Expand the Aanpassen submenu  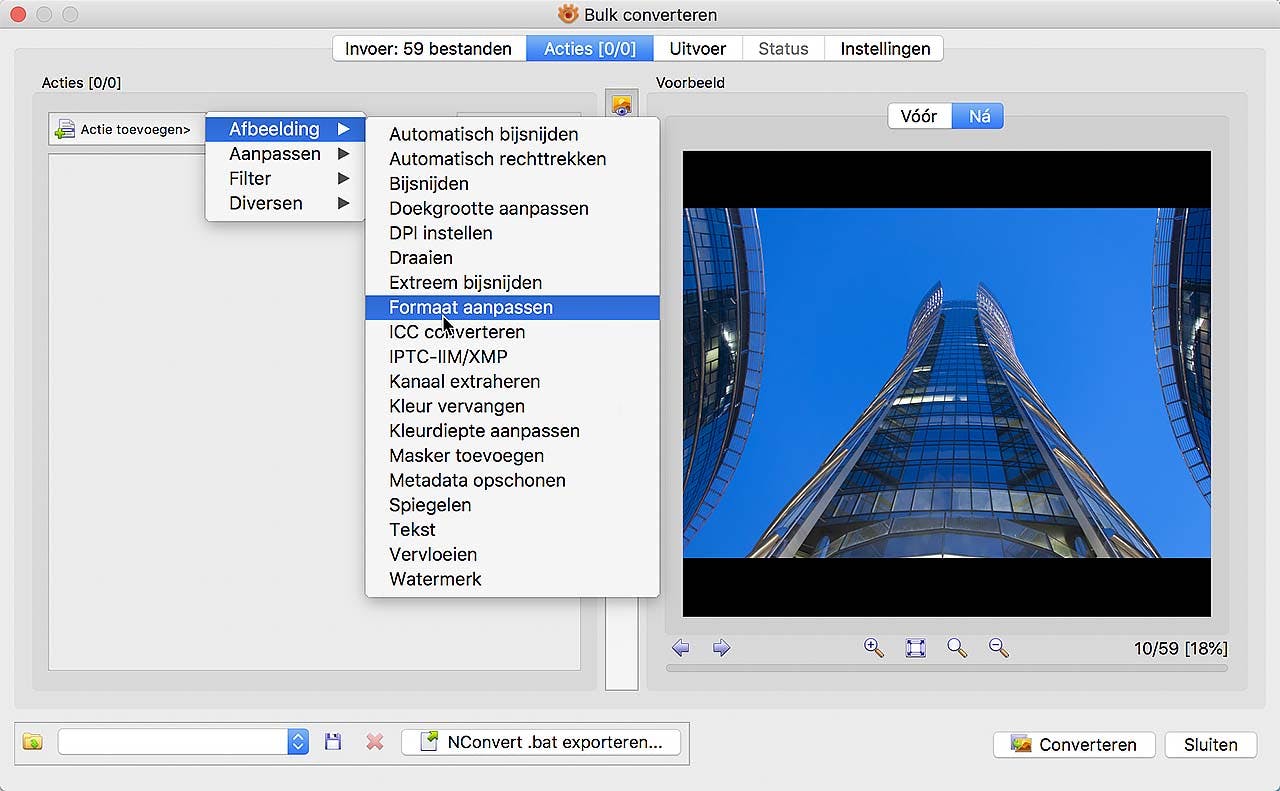point(285,154)
